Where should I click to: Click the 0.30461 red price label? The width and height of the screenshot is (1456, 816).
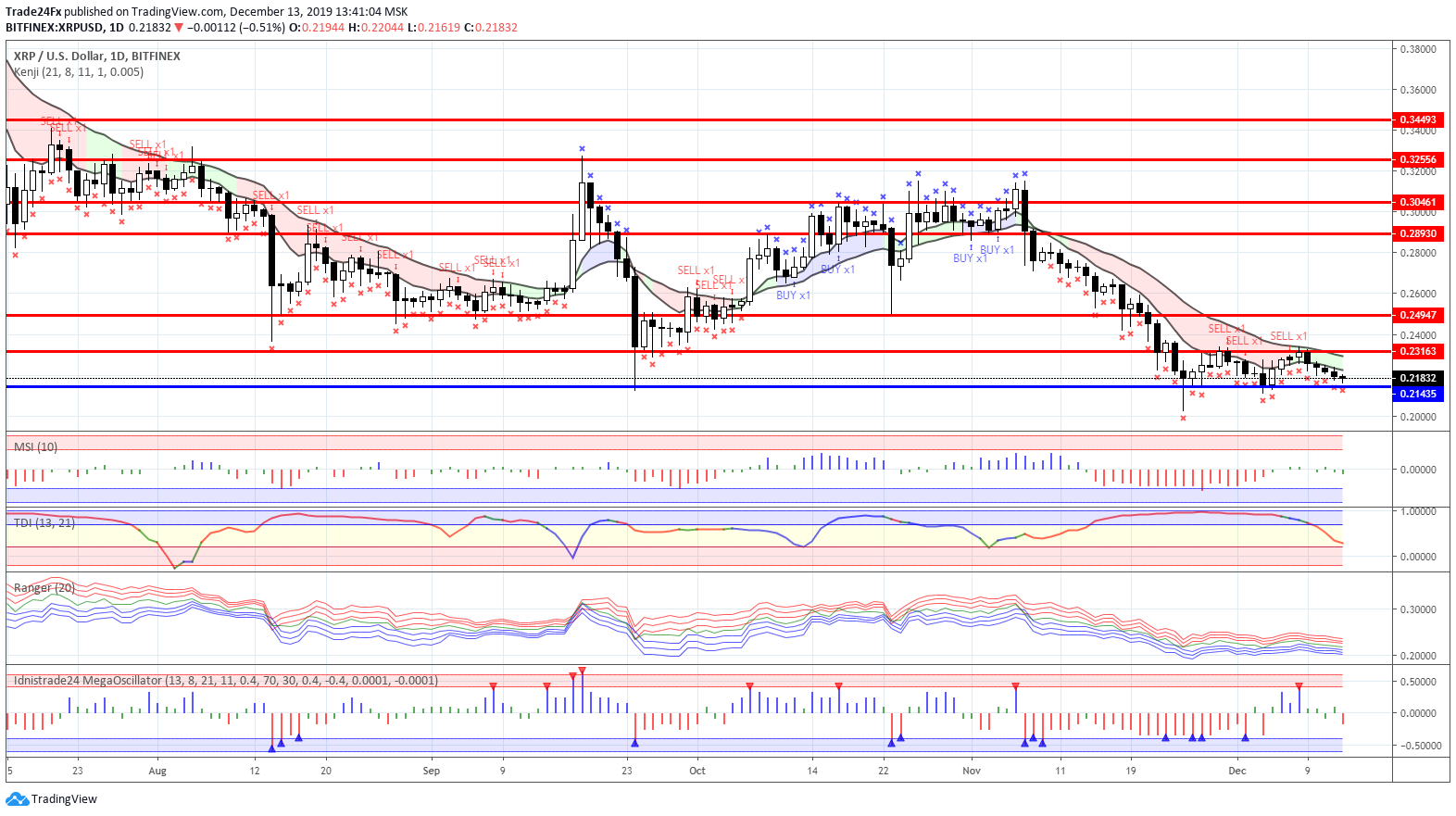1417,202
